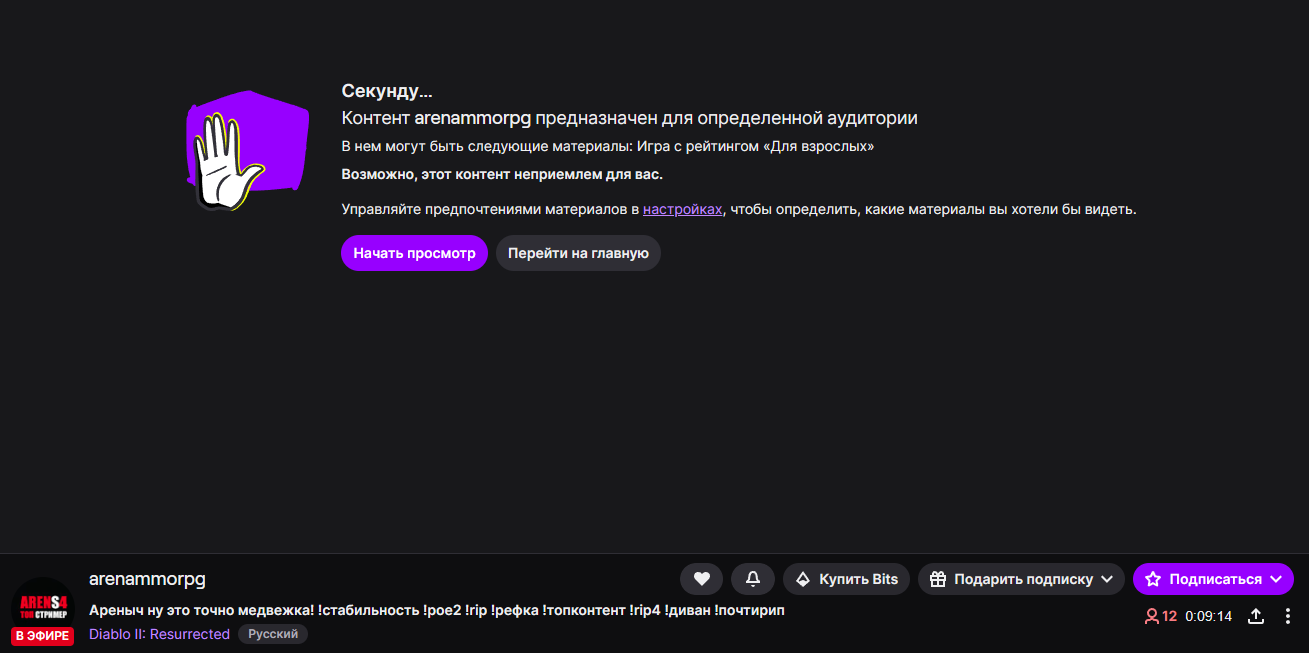
Task: Click the Возможно, этот контент неприемлем text
Action: 502,174
